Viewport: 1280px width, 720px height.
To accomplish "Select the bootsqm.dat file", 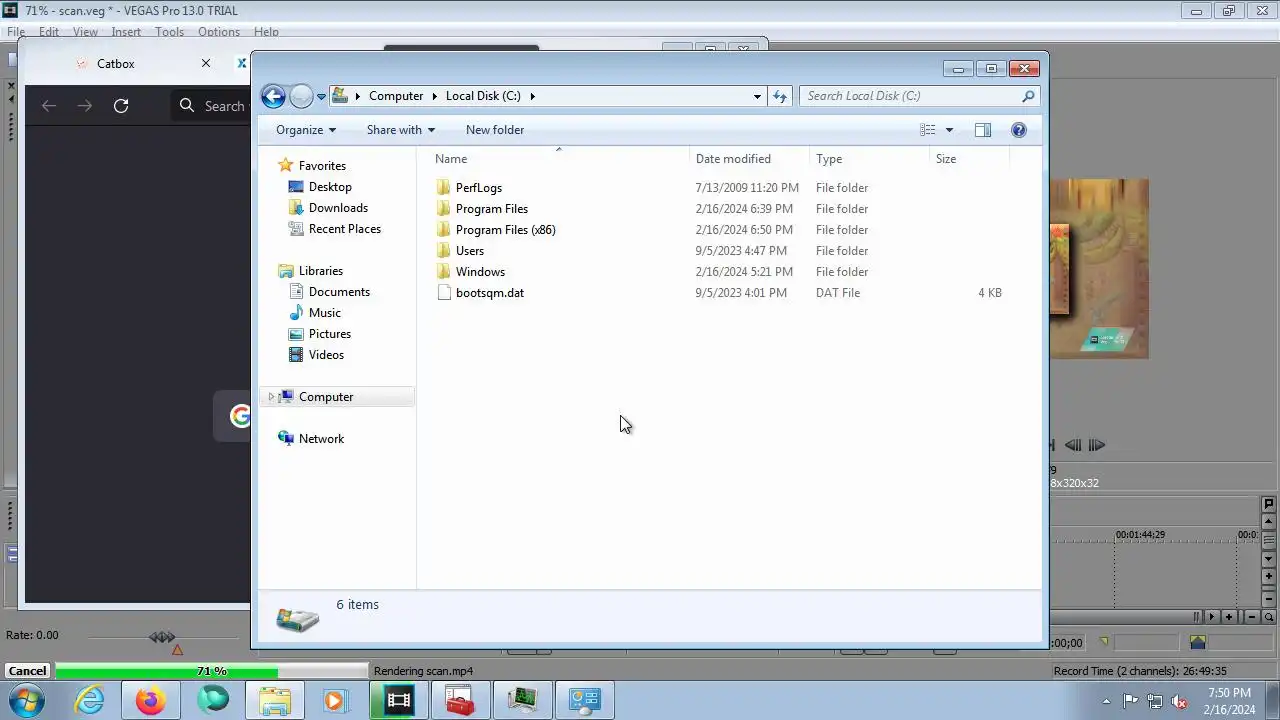I will pyautogui.click(x=490, y=293).
